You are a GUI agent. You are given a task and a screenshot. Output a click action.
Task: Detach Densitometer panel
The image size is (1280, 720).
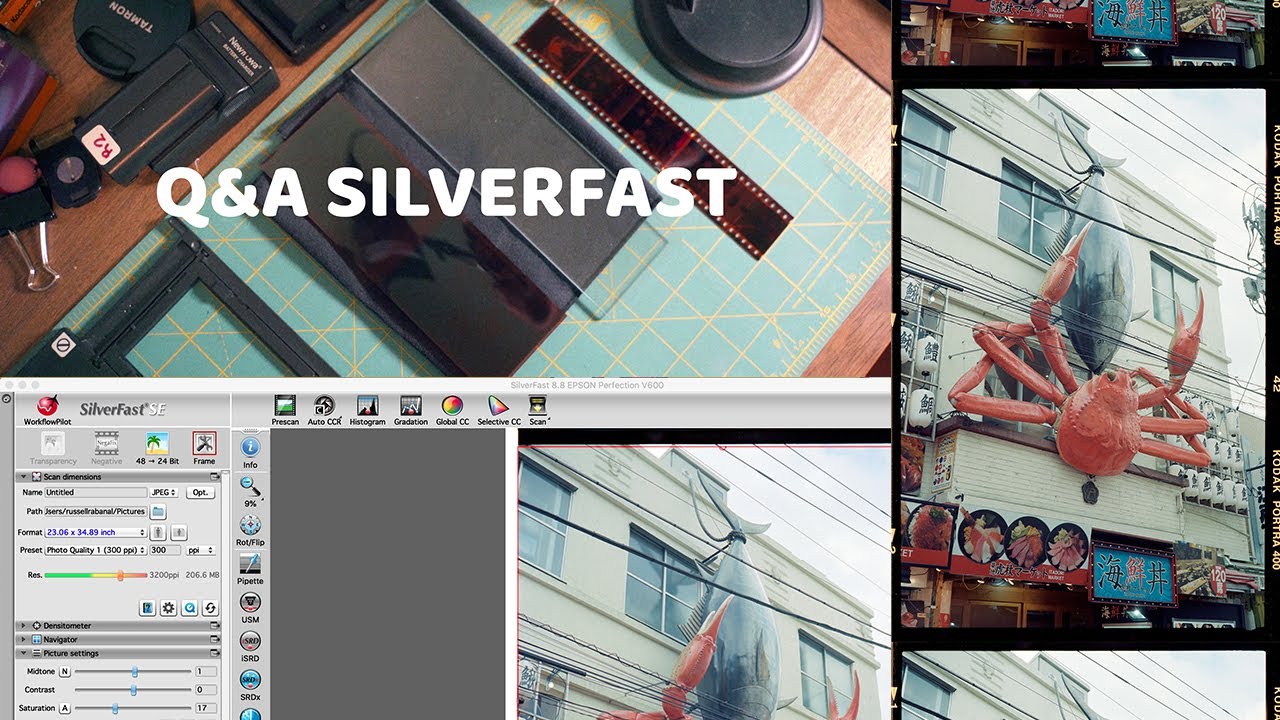(x=214, y=625)
